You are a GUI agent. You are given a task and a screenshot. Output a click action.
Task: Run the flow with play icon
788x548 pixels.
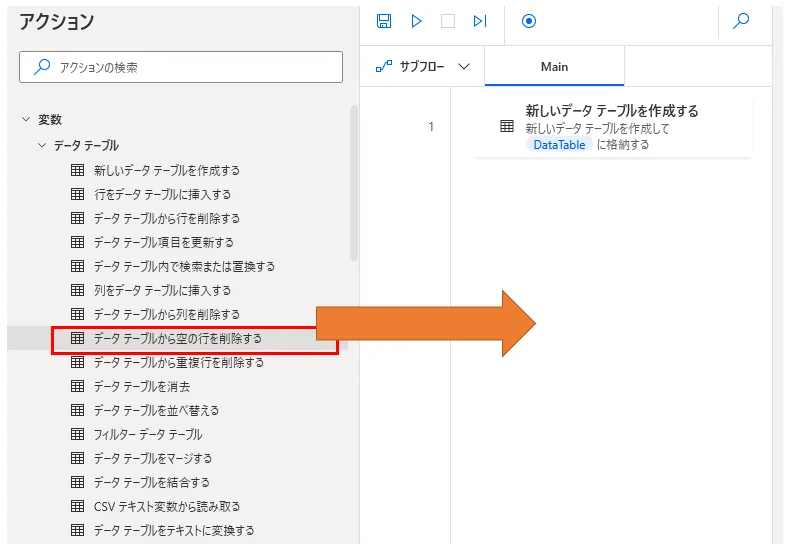[416, 21]
